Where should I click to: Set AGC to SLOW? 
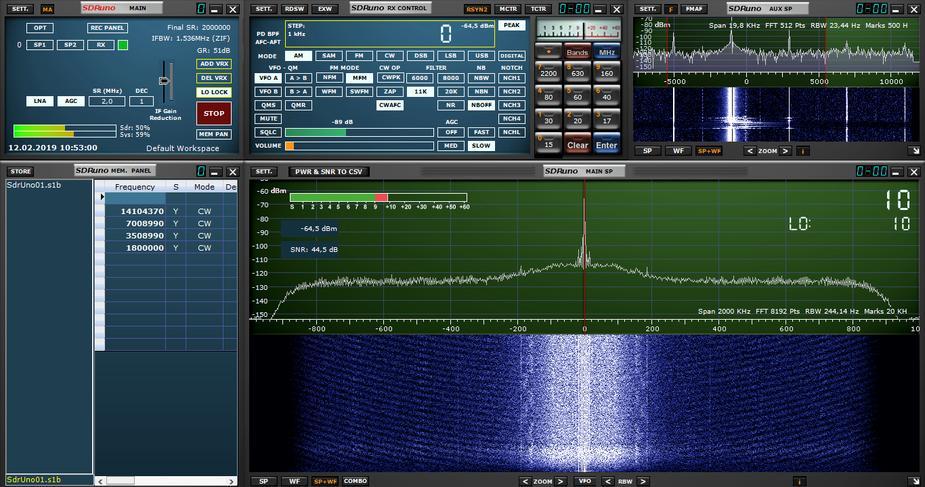481,146
